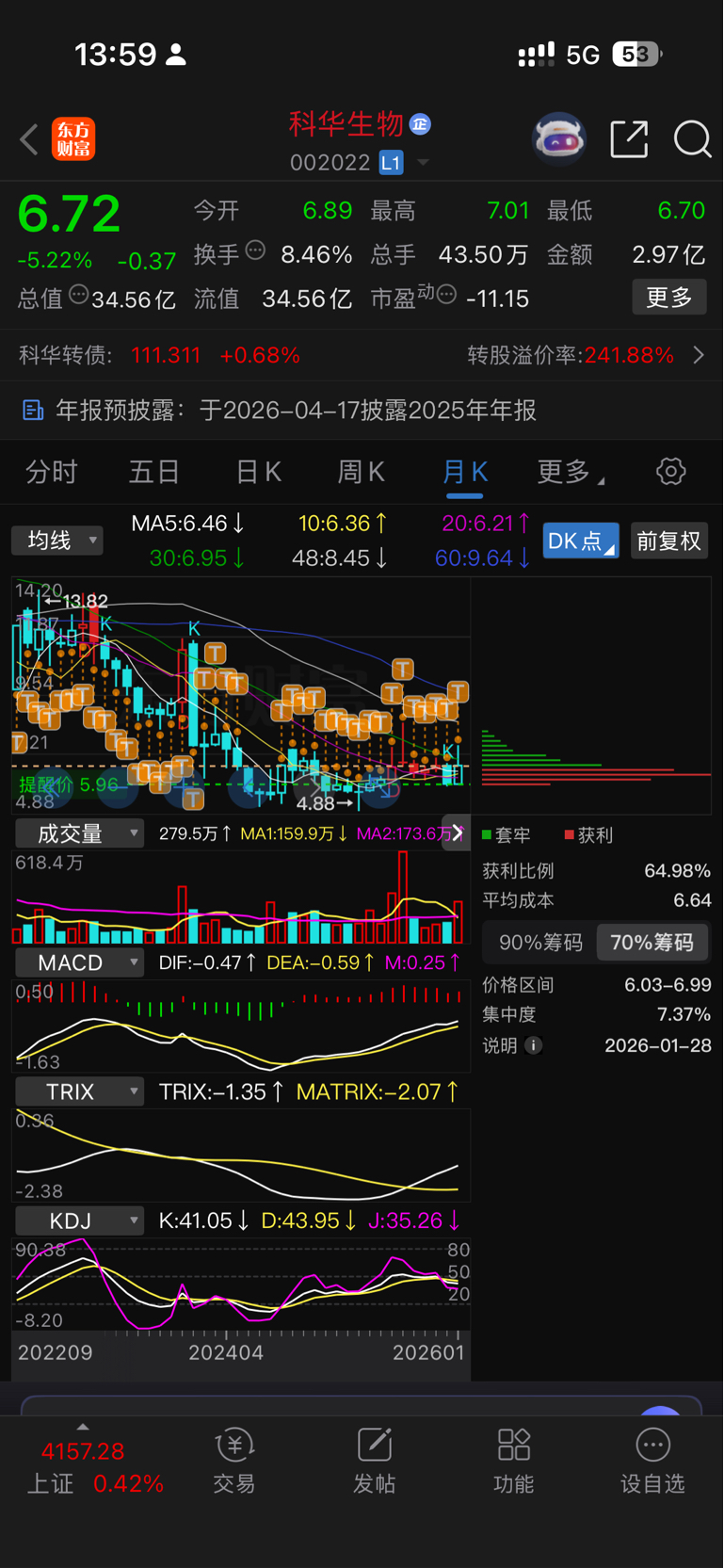Tap info icon next to 换手
This screenshot has height=1568, width=724.
click(x=255, y=251)
